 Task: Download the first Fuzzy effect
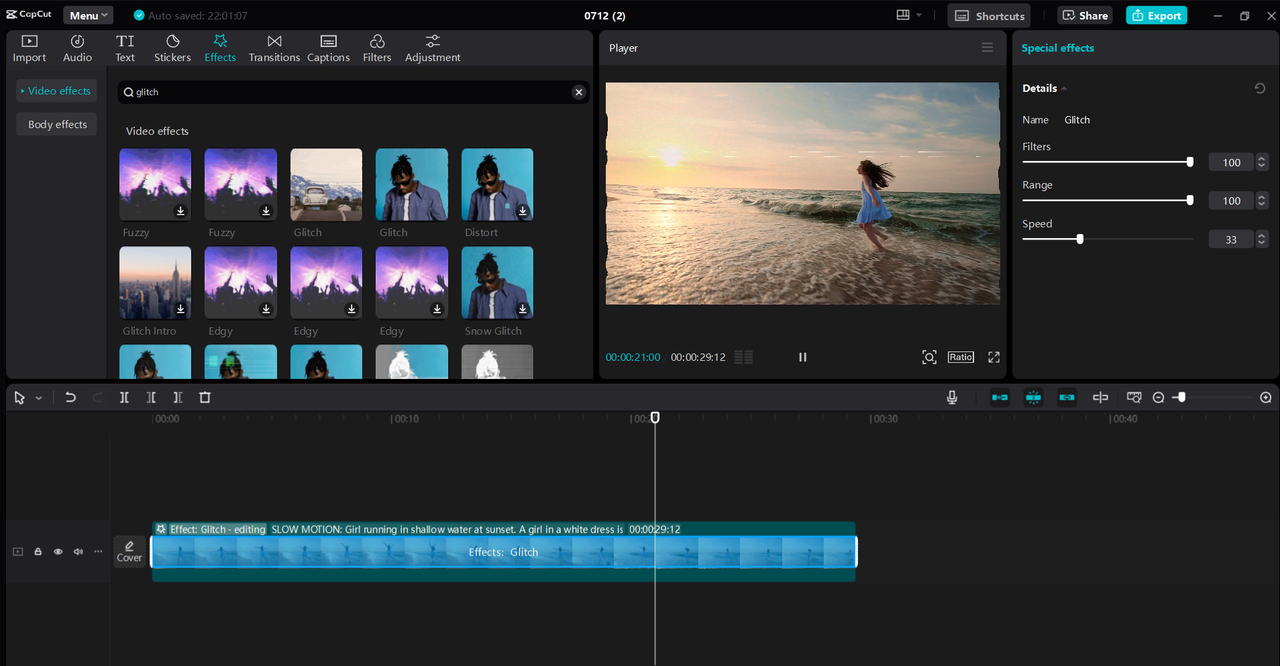coord(181,211)
